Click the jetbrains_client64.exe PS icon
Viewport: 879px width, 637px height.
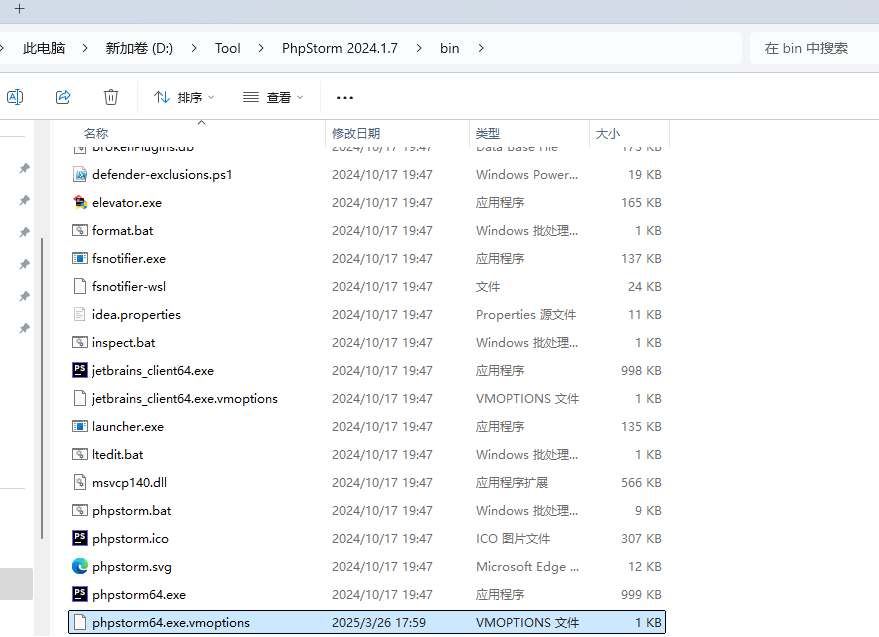point(80,370)
